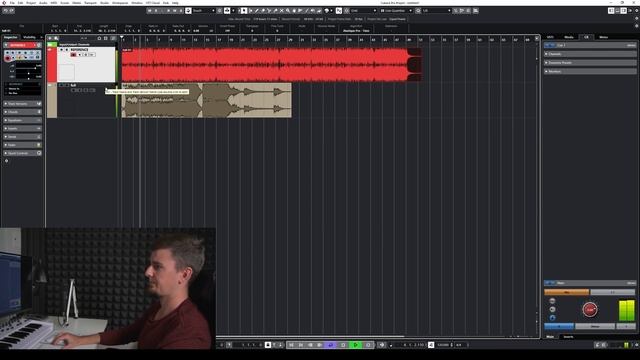Screen dimensions: 640x360
Task: Select the highlighted Object Selection arrow tool
Action: [x=244, y=11]
